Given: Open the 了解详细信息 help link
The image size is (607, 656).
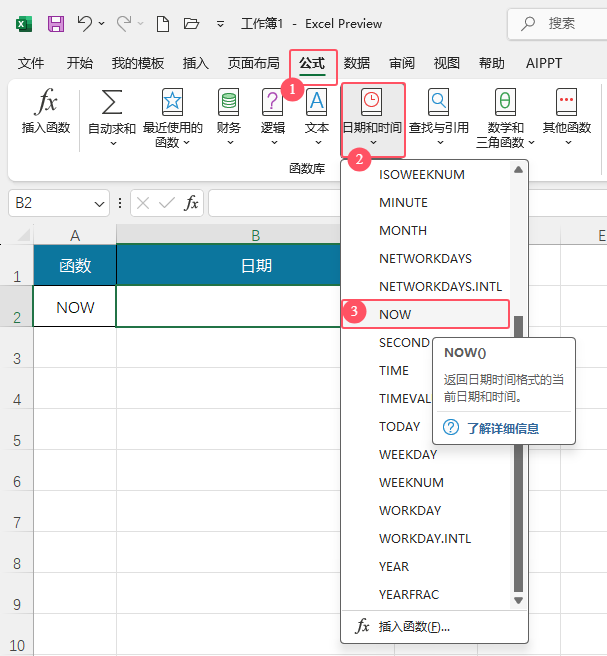Looking at the screenshot, I should tap(503, 428).
